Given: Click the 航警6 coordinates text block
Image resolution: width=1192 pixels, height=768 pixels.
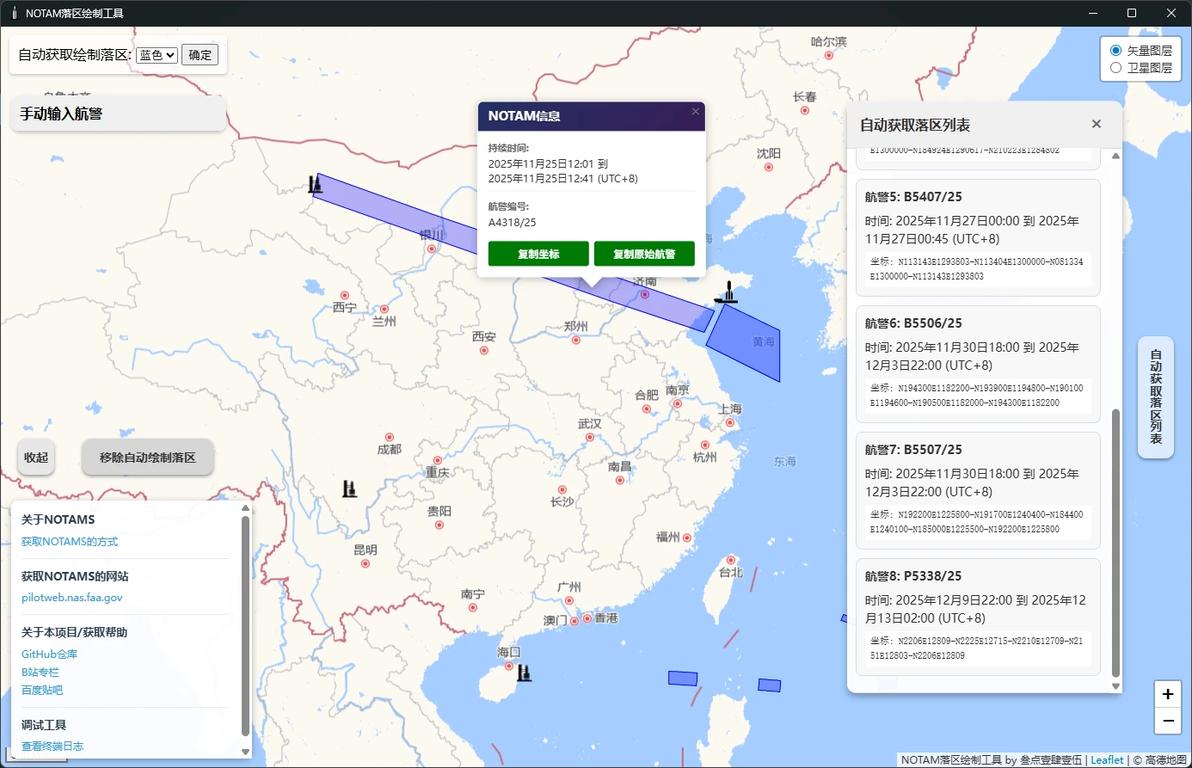Looking at the screenshot, I should (x=978, y=395).
